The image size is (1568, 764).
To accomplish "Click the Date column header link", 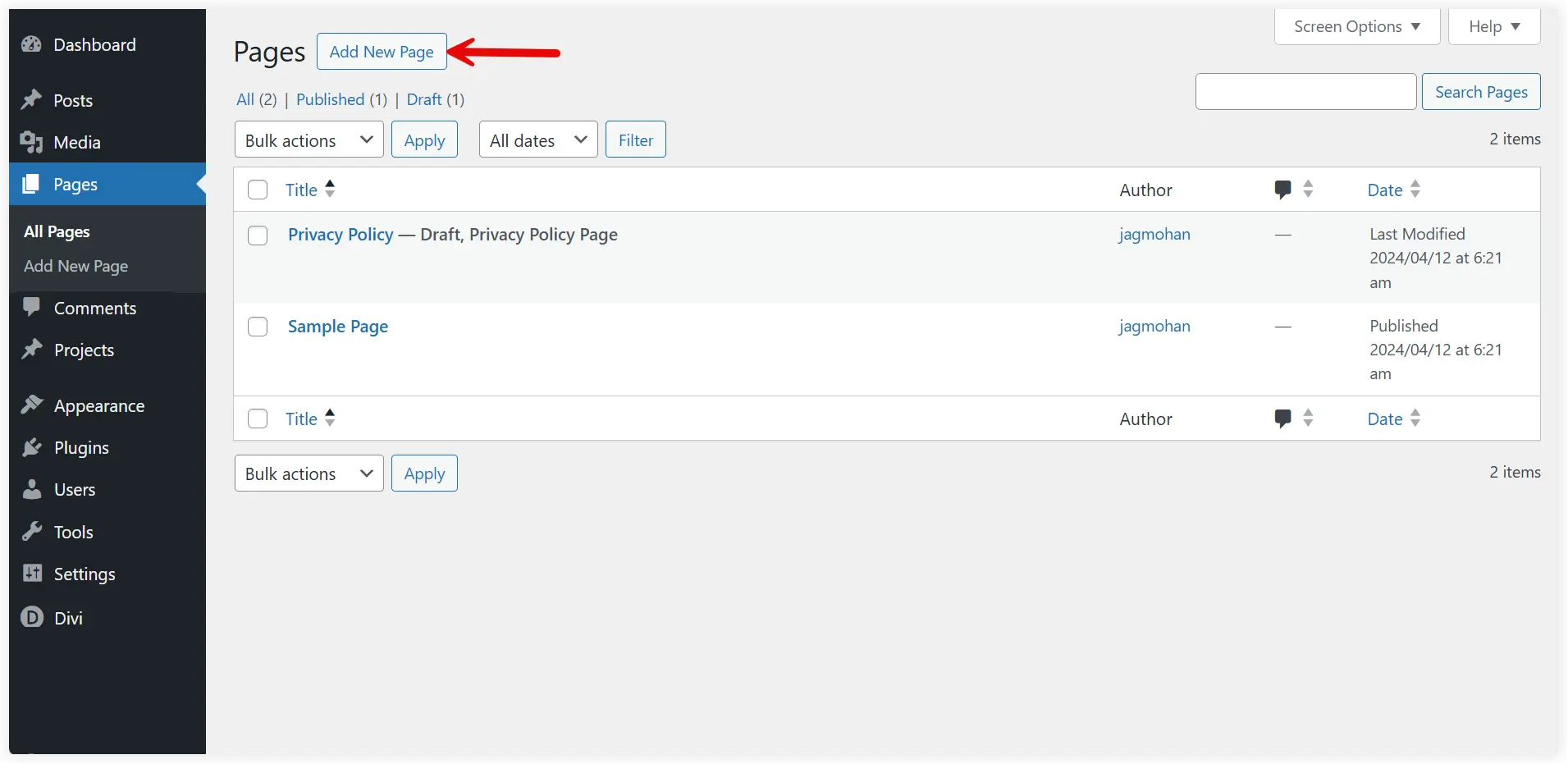I will tap(1385, 190).
